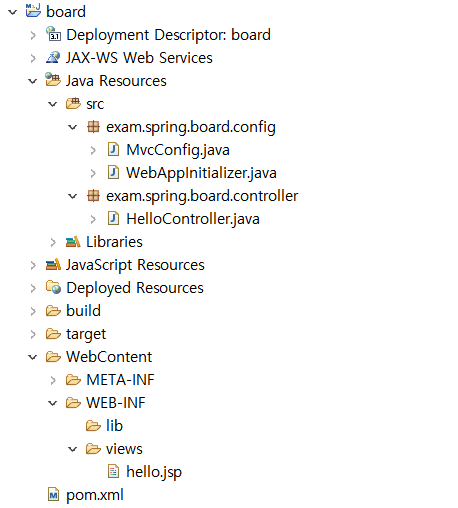Expand the WebAppInitializer.java arrow
The height and width of the screenshot is (508, 458).
(93, 173)
